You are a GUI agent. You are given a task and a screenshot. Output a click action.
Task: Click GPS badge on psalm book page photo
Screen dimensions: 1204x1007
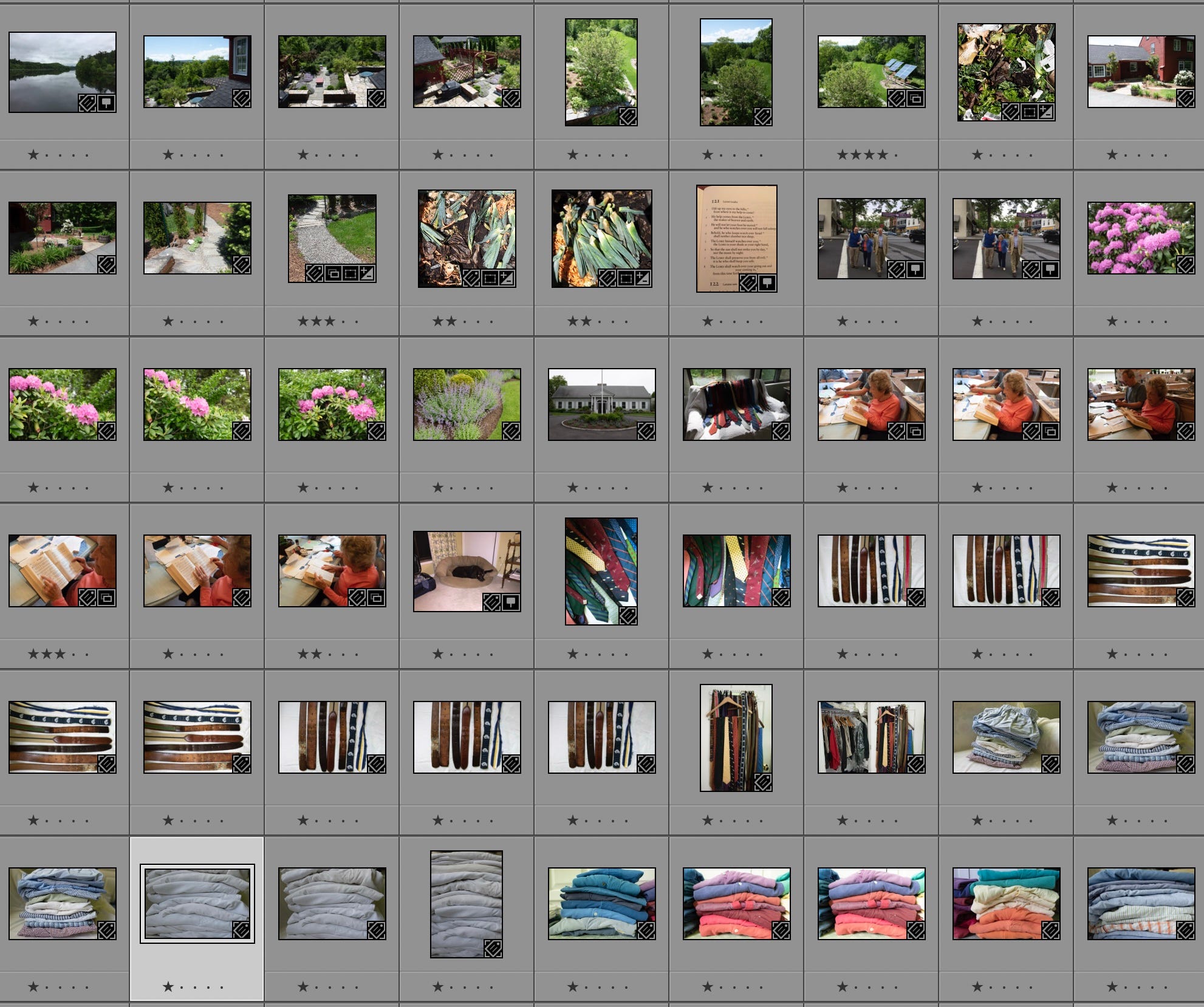(x=767, y=283)
